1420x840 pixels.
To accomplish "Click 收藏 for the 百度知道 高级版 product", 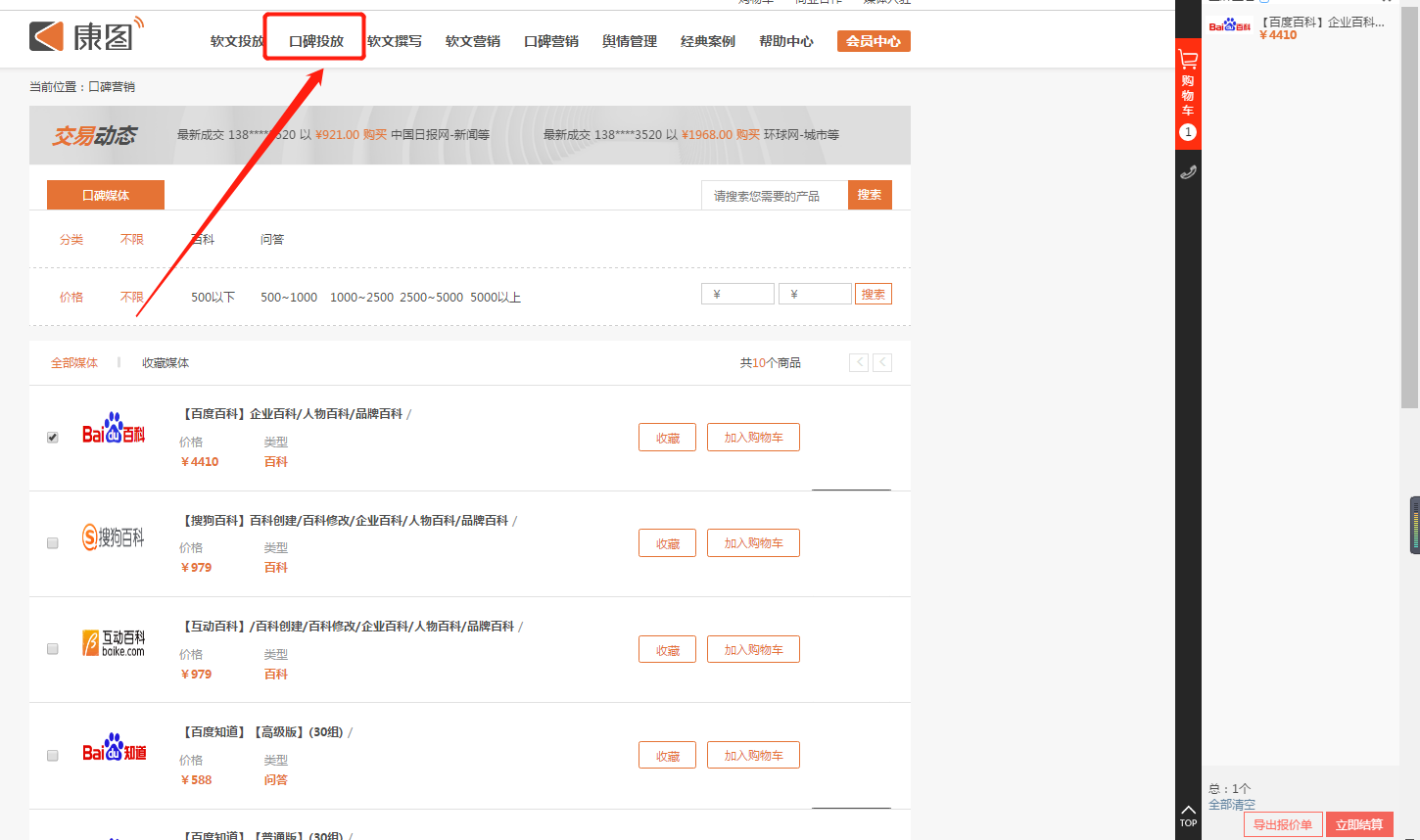I will (x=668, y=756).
